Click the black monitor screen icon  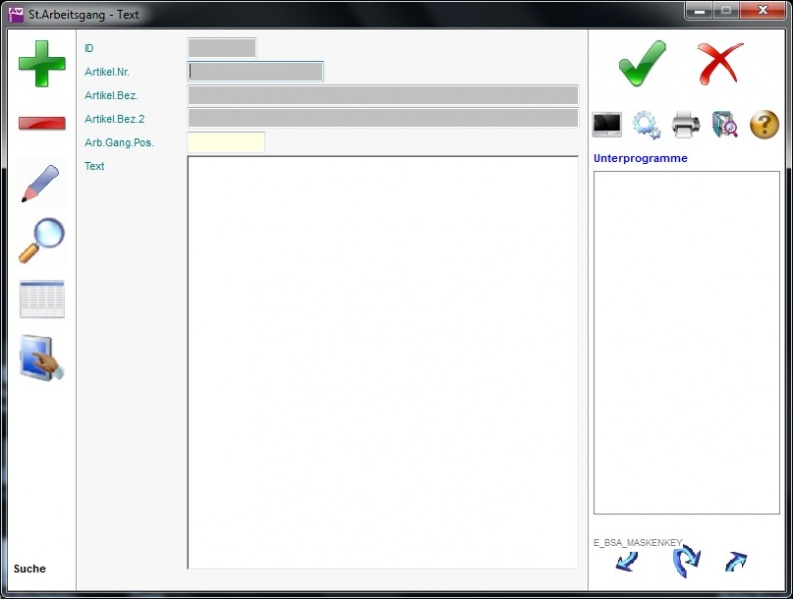coord(607,125)
